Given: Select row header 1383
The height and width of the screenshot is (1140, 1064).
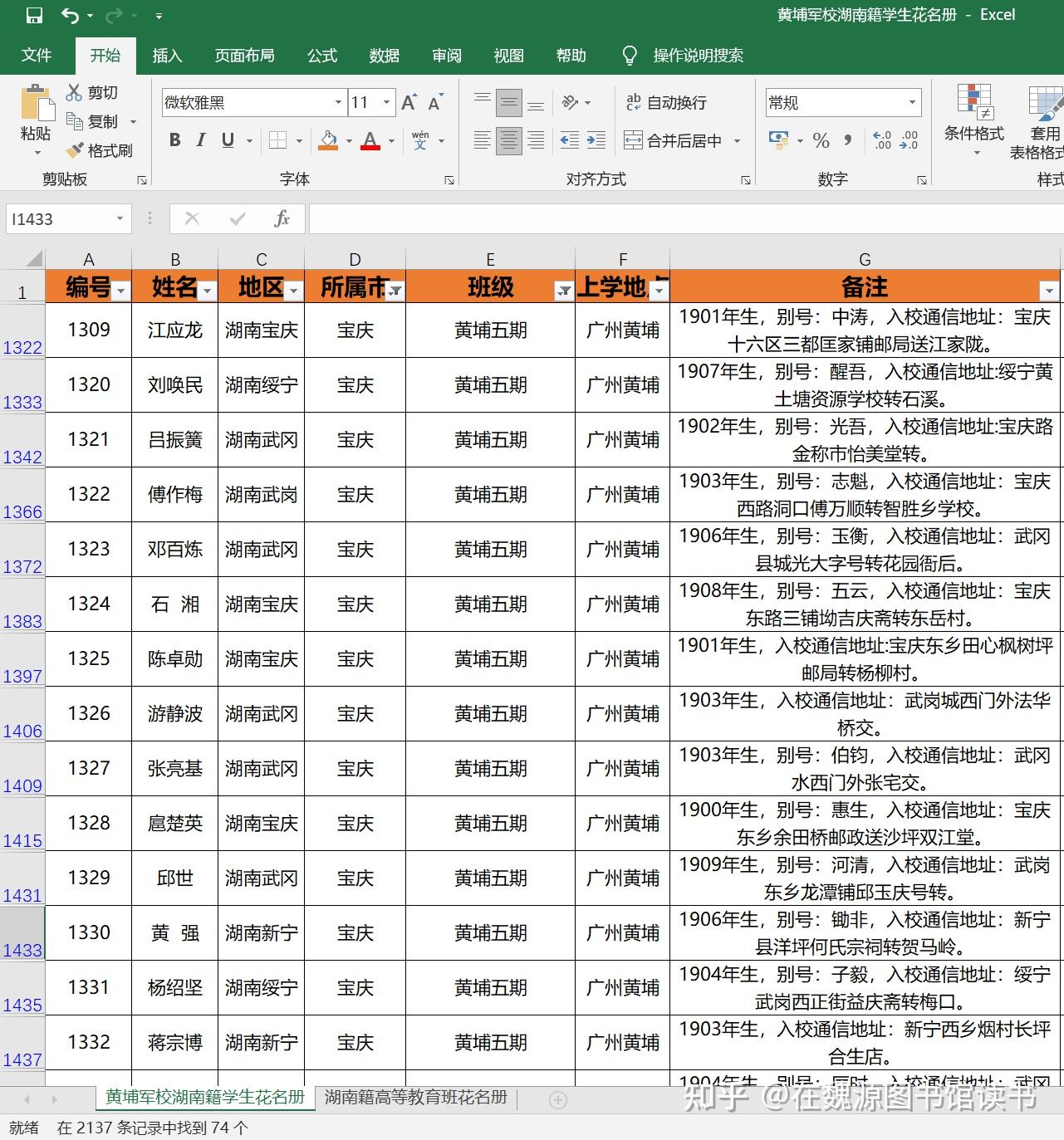Looking at the screenshot, I should click(x=22, y=604).
